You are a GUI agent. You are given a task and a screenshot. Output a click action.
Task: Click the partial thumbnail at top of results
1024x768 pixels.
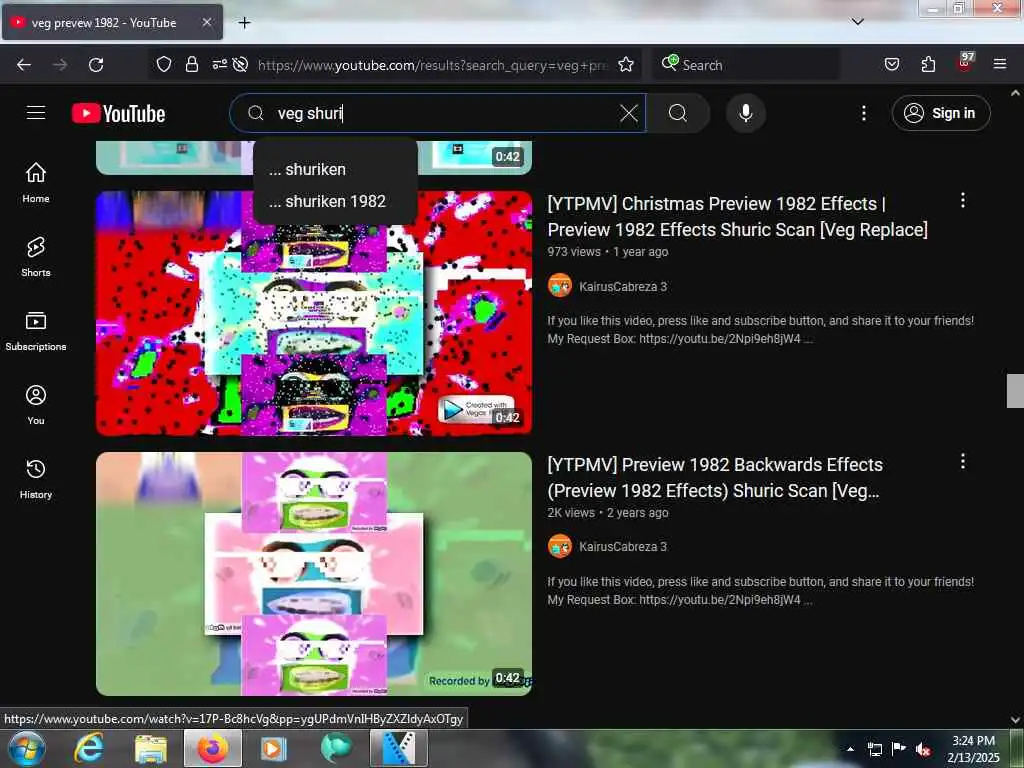tap(314, 157)
